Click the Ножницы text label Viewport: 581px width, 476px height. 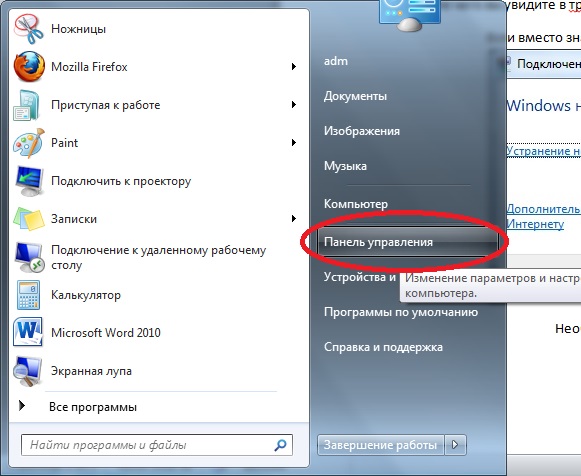point(78,29)
